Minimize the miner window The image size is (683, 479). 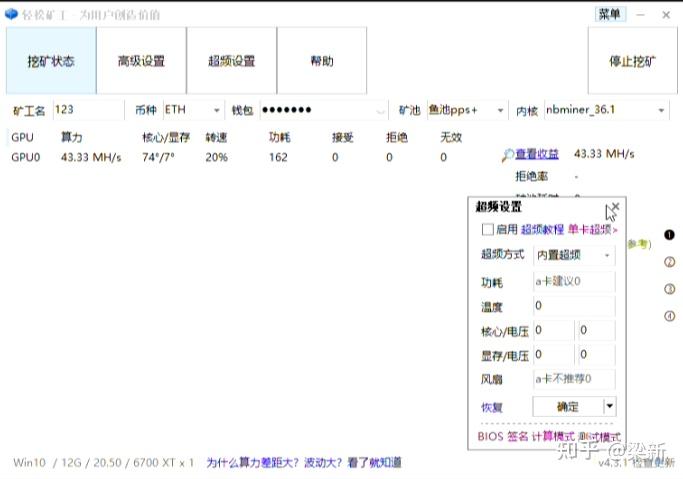coord(640,15)
